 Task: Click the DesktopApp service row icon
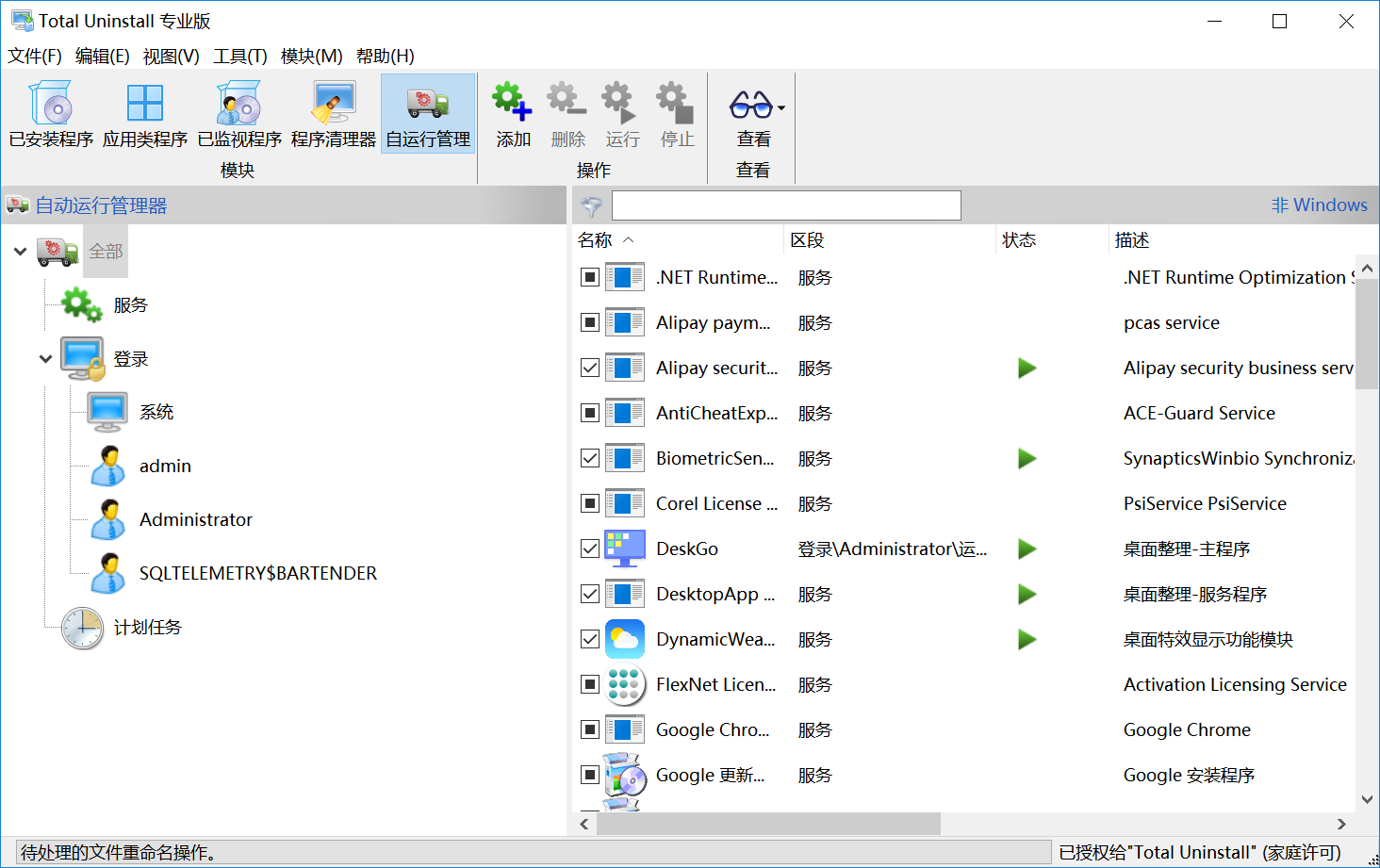tap(624, 594)
